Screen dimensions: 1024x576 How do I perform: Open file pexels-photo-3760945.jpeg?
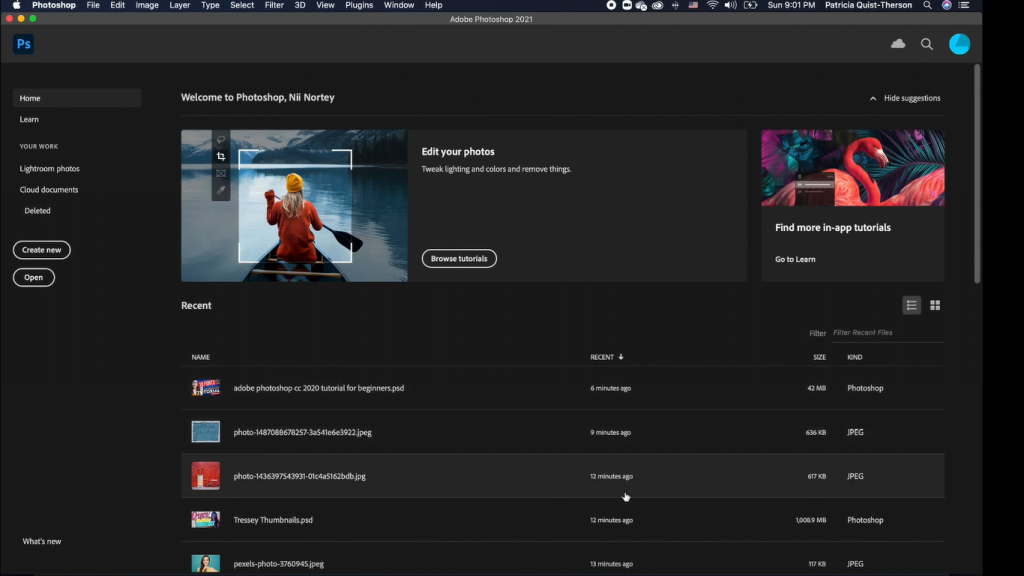click(279, 564)
